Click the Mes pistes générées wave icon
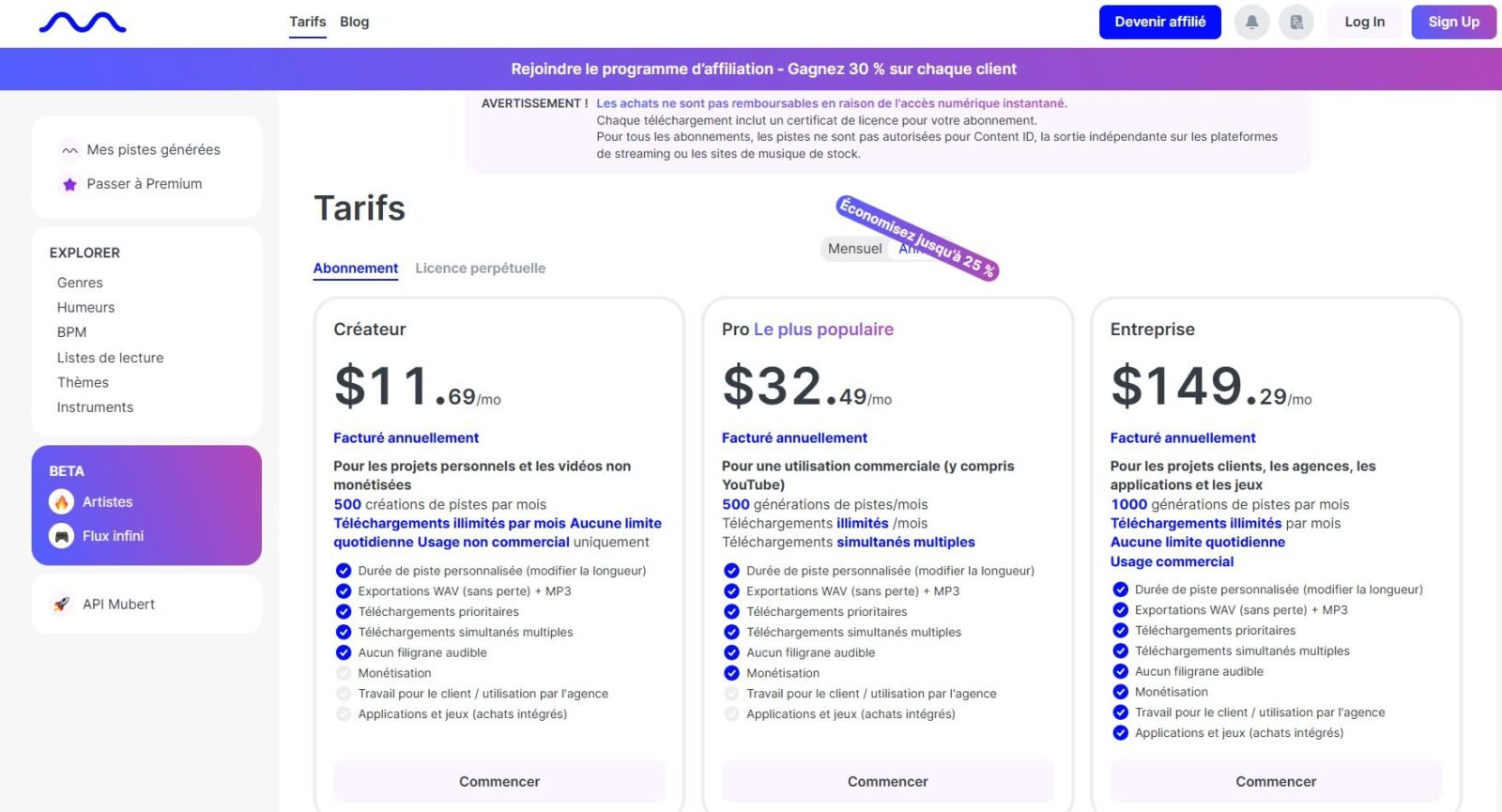 (69, 150)
